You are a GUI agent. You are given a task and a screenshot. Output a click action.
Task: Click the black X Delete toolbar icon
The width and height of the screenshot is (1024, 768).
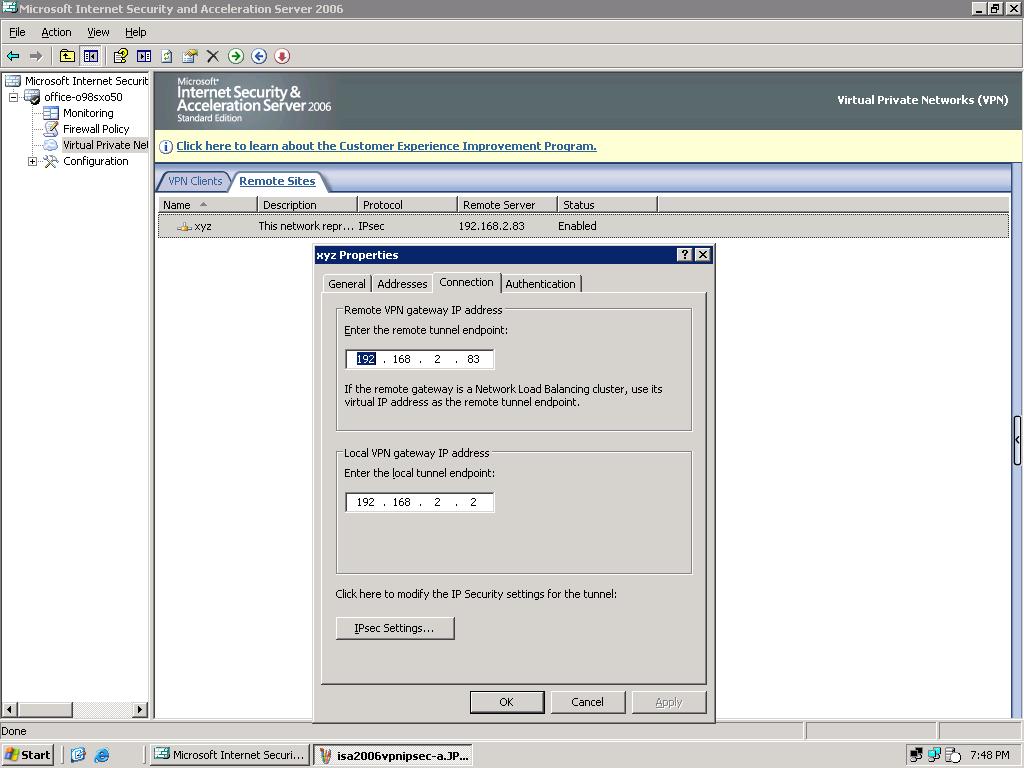(213, 56)
